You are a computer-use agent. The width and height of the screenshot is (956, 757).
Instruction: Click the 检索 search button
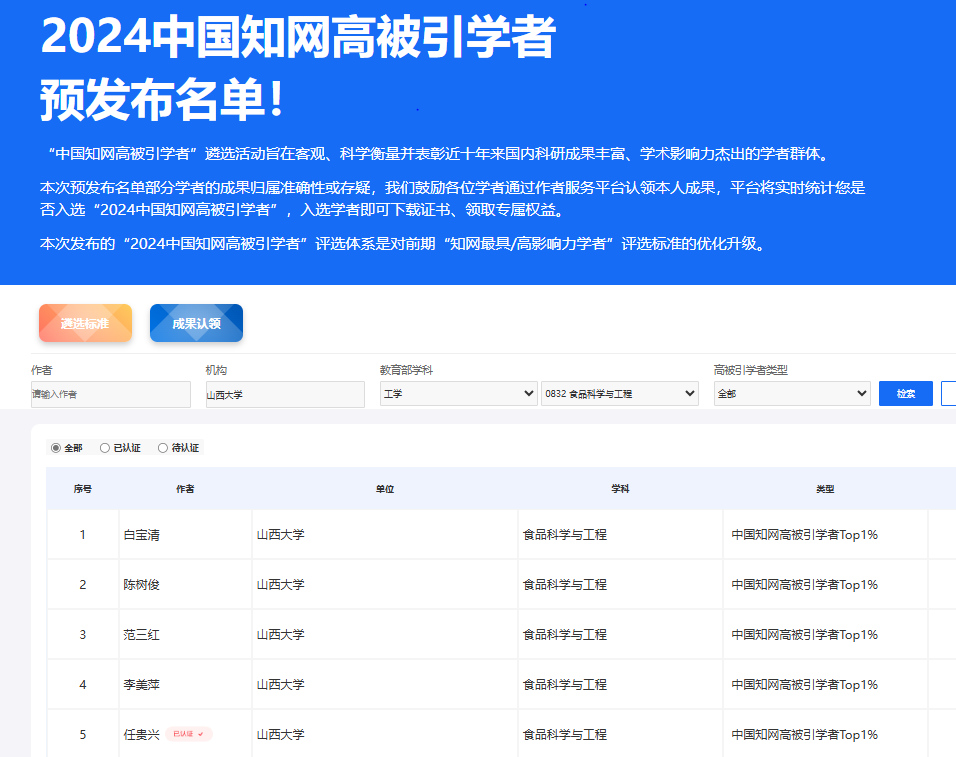coord(905,394)
